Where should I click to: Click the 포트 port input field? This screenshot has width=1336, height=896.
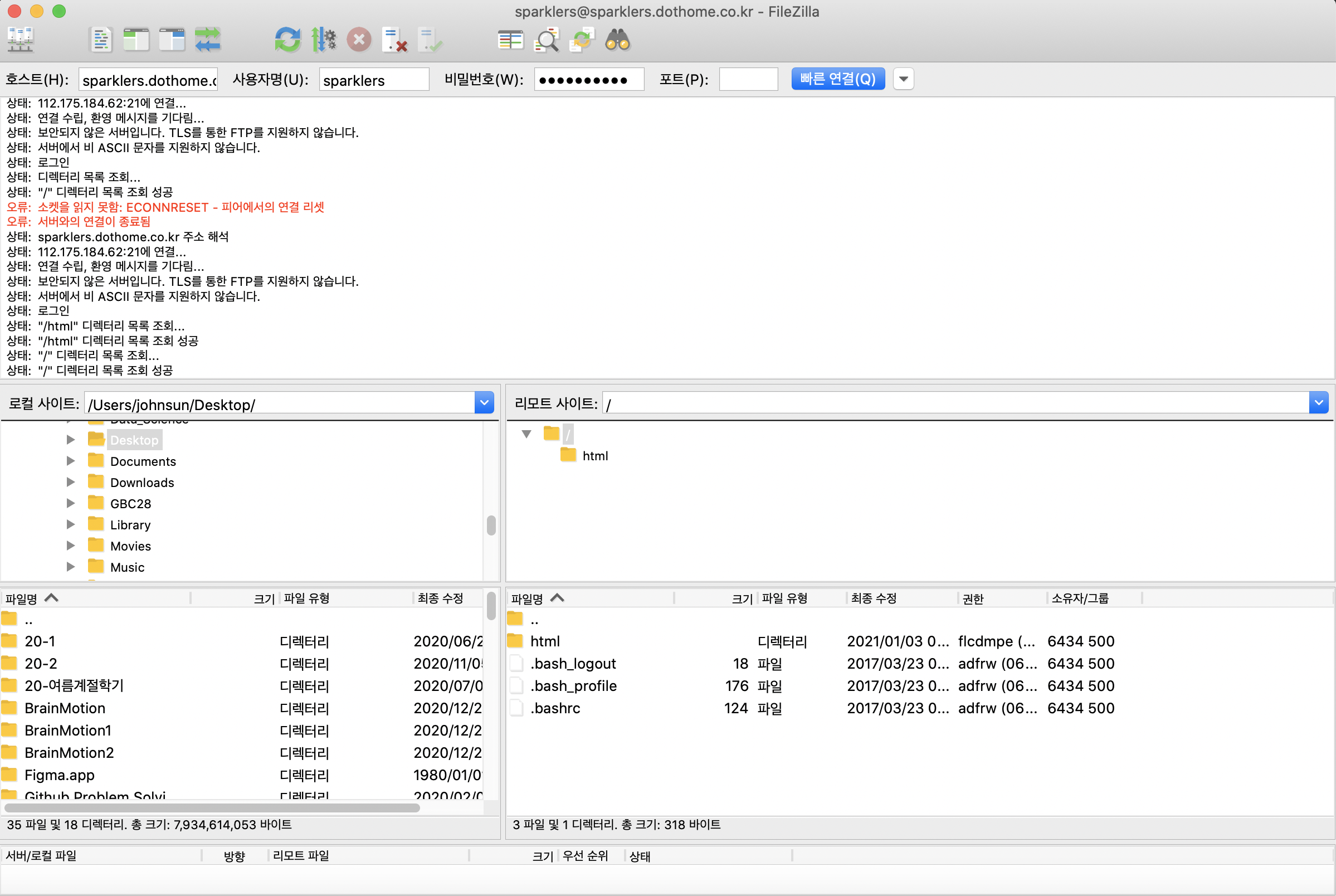748,80
